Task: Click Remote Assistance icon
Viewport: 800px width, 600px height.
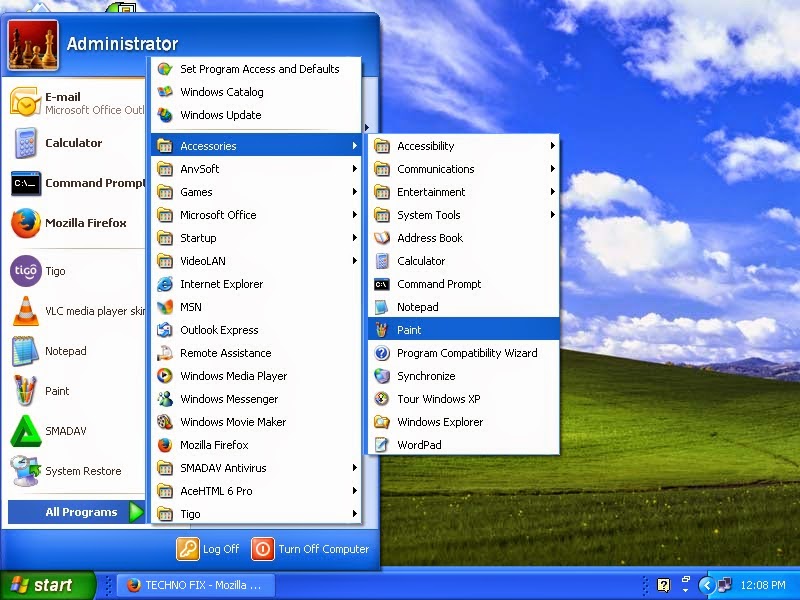Action: (165, 353)
